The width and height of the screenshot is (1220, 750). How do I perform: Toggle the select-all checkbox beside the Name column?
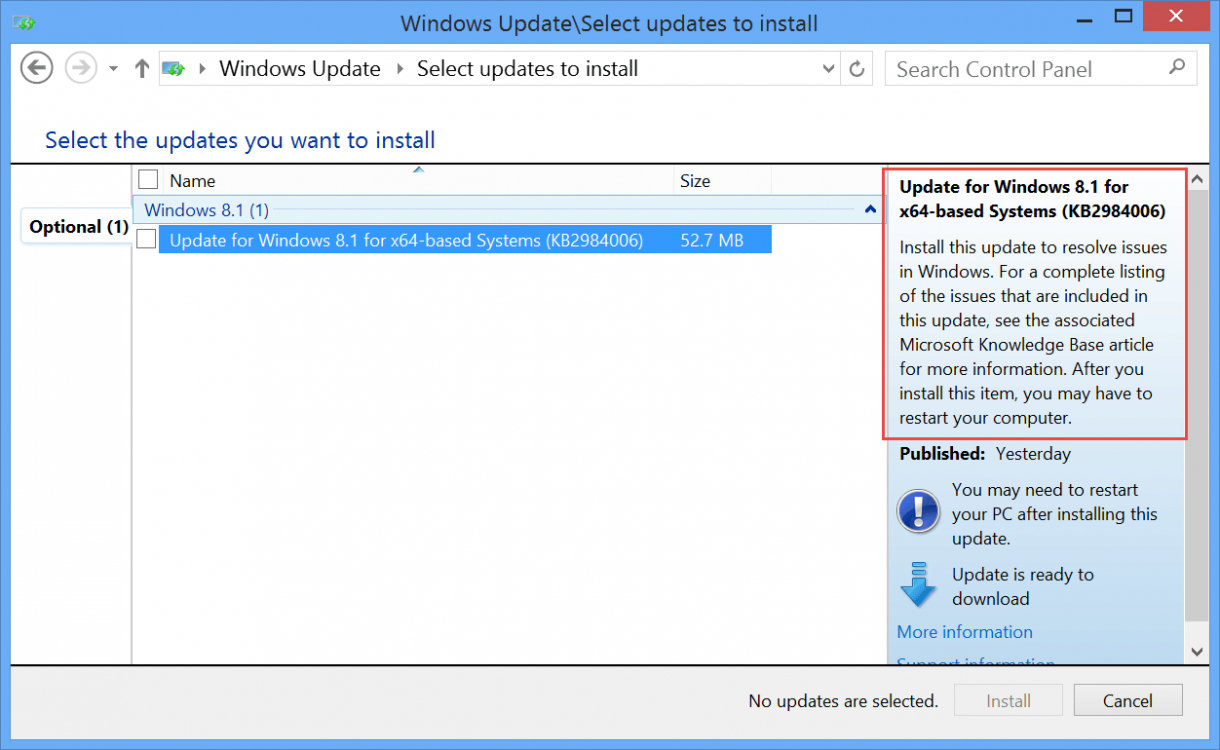point(148,180)
